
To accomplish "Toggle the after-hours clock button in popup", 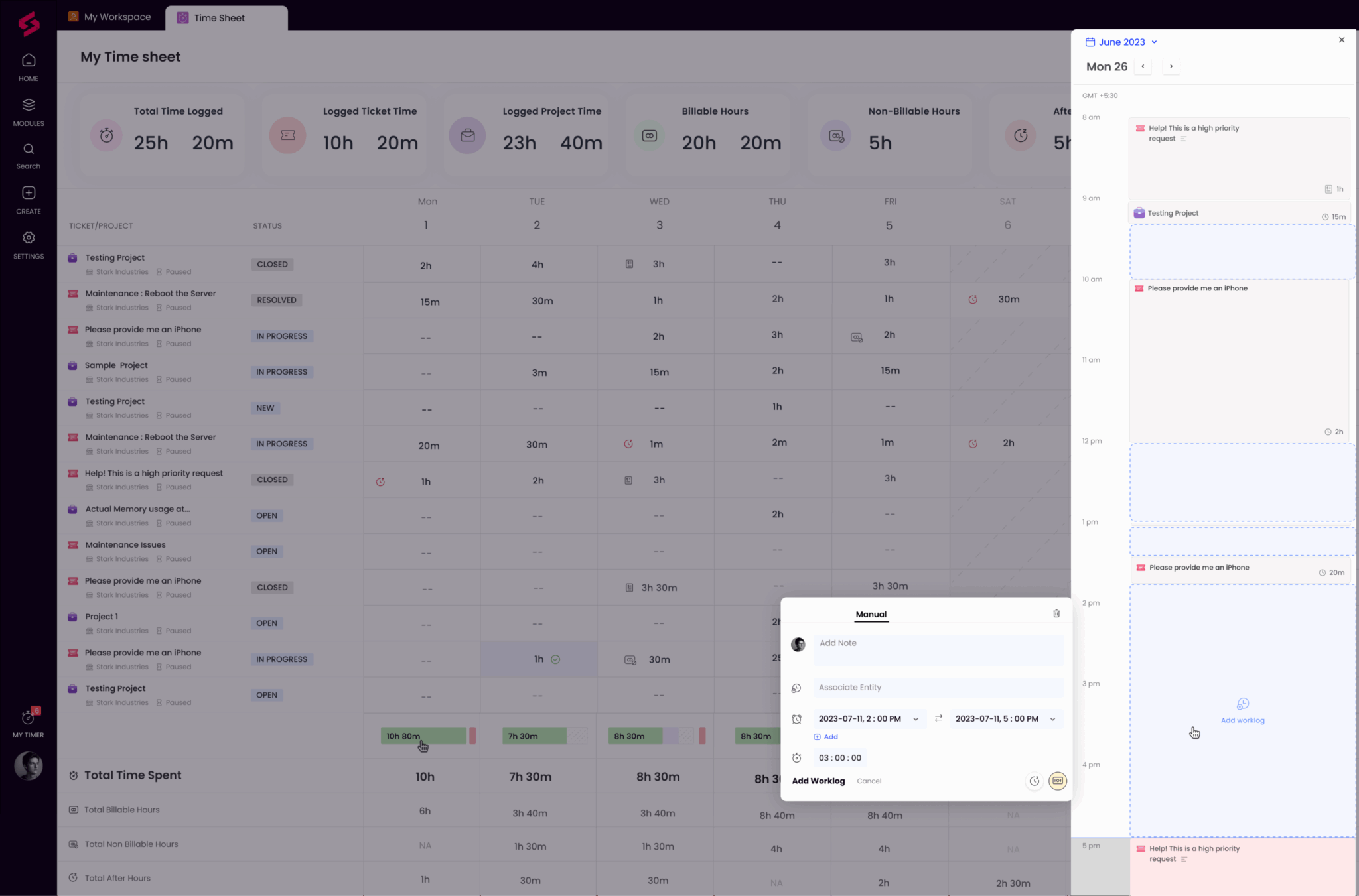I will pyautogui.click(x=1034, y=781).
